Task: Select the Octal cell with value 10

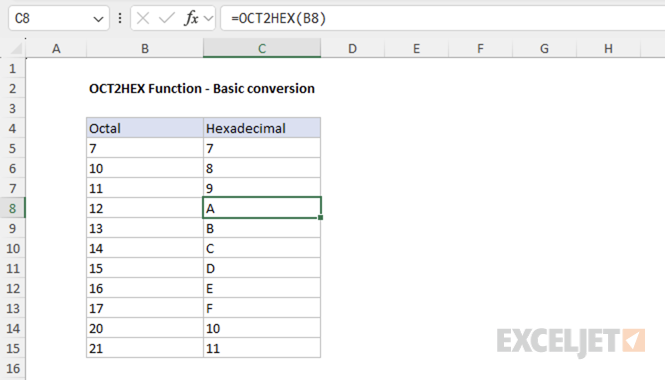Action: tap(145, 168)
